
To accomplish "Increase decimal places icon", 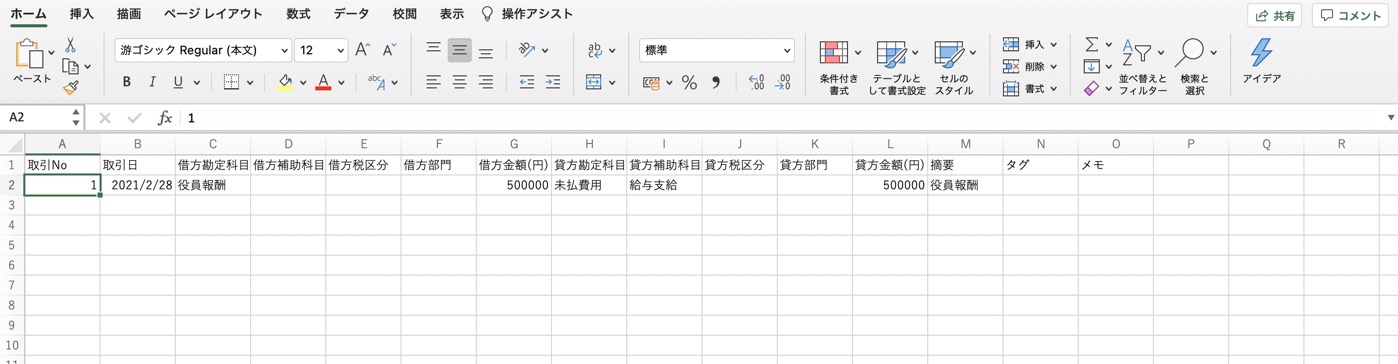I will tap(756, 83).
